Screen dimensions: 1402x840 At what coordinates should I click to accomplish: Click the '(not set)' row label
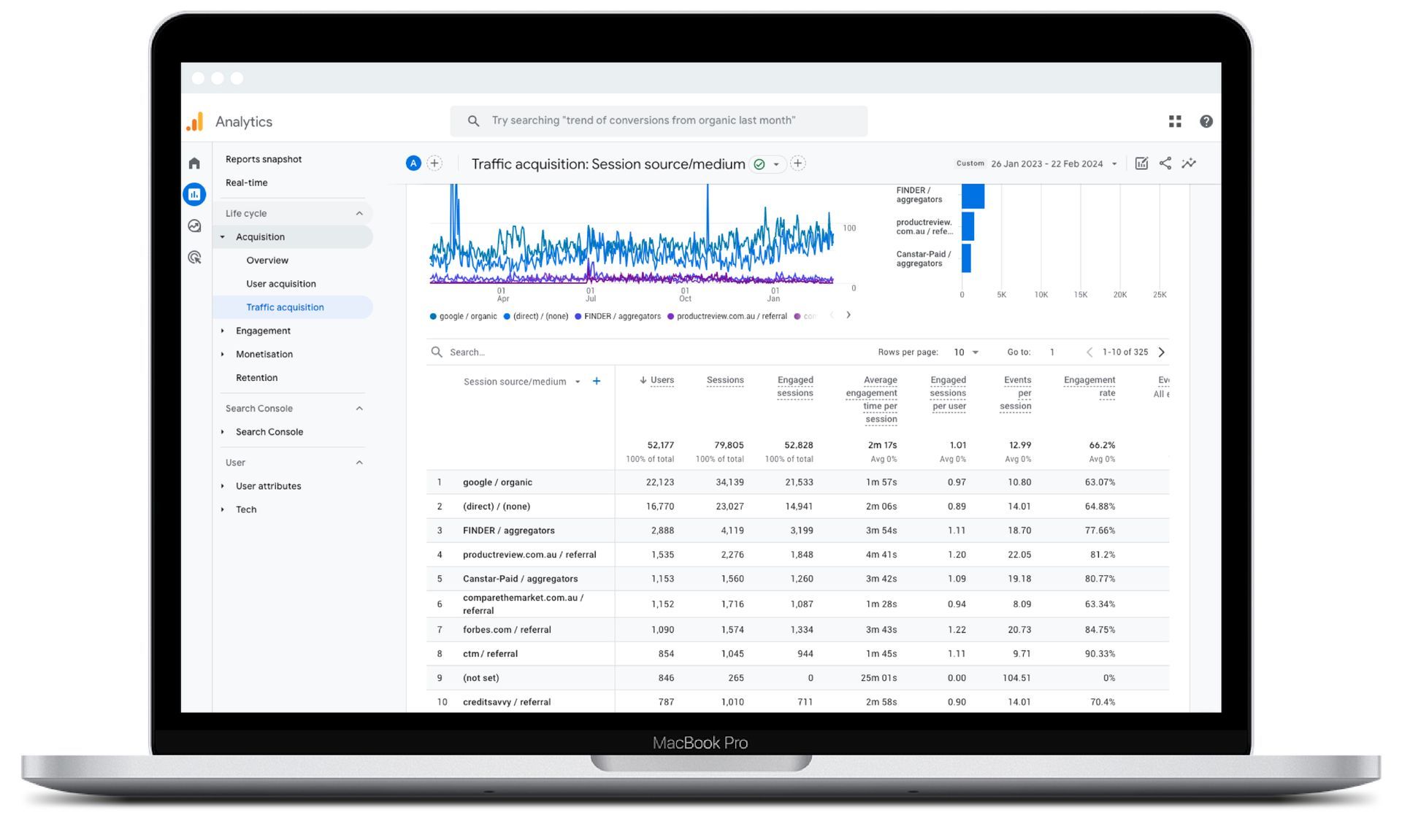(480, 678)
